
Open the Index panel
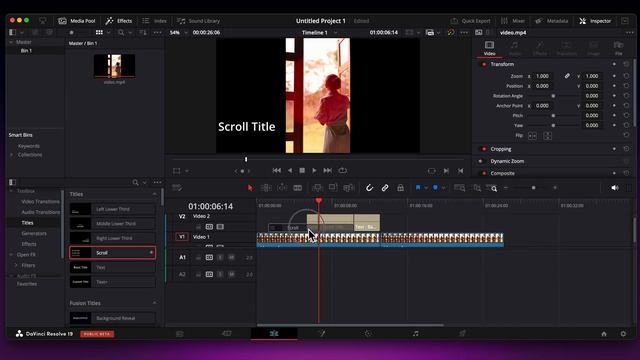pyautogui.click(x=154, y=21)
